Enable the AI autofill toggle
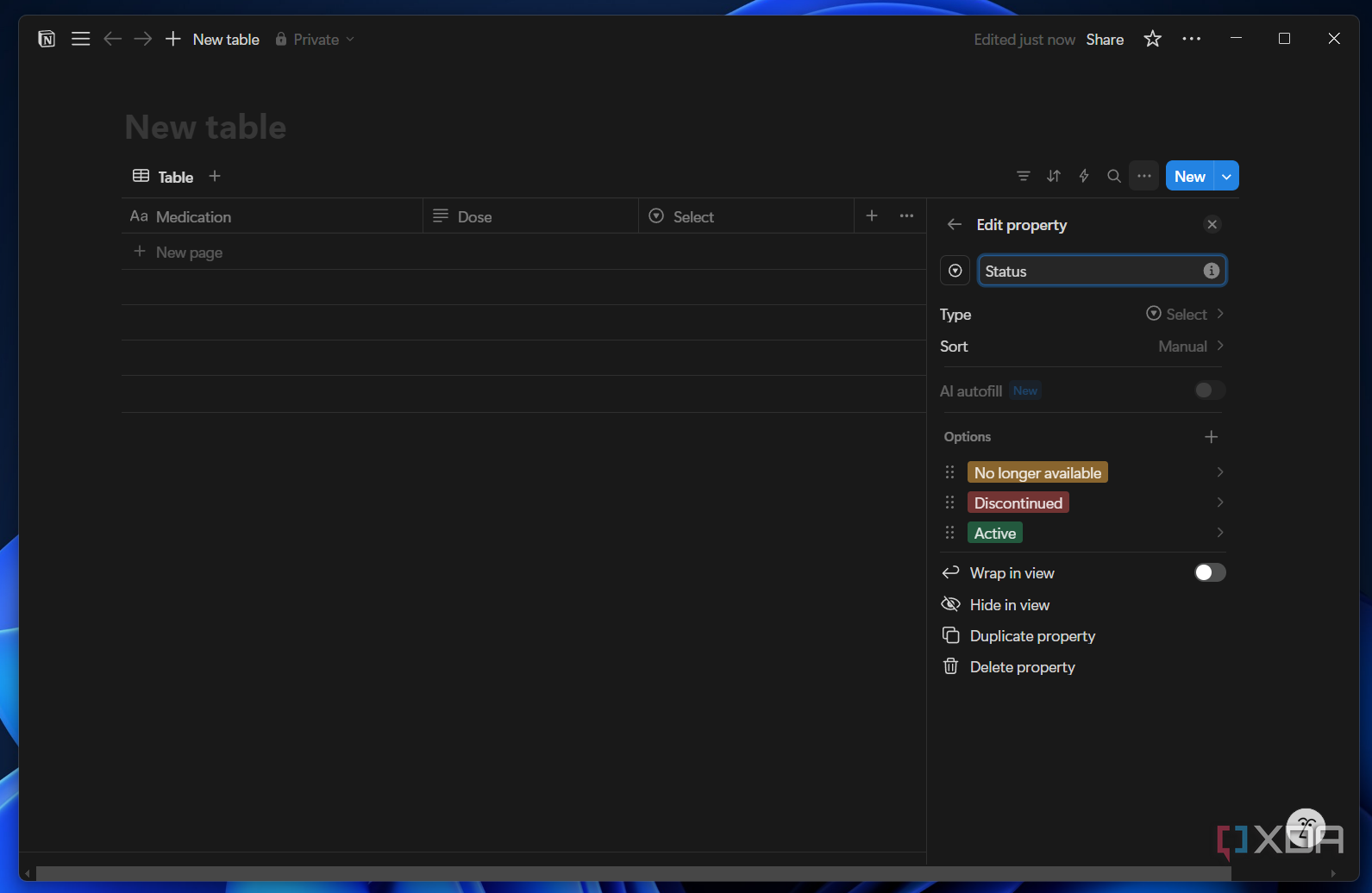 (x=1210, y=390)
